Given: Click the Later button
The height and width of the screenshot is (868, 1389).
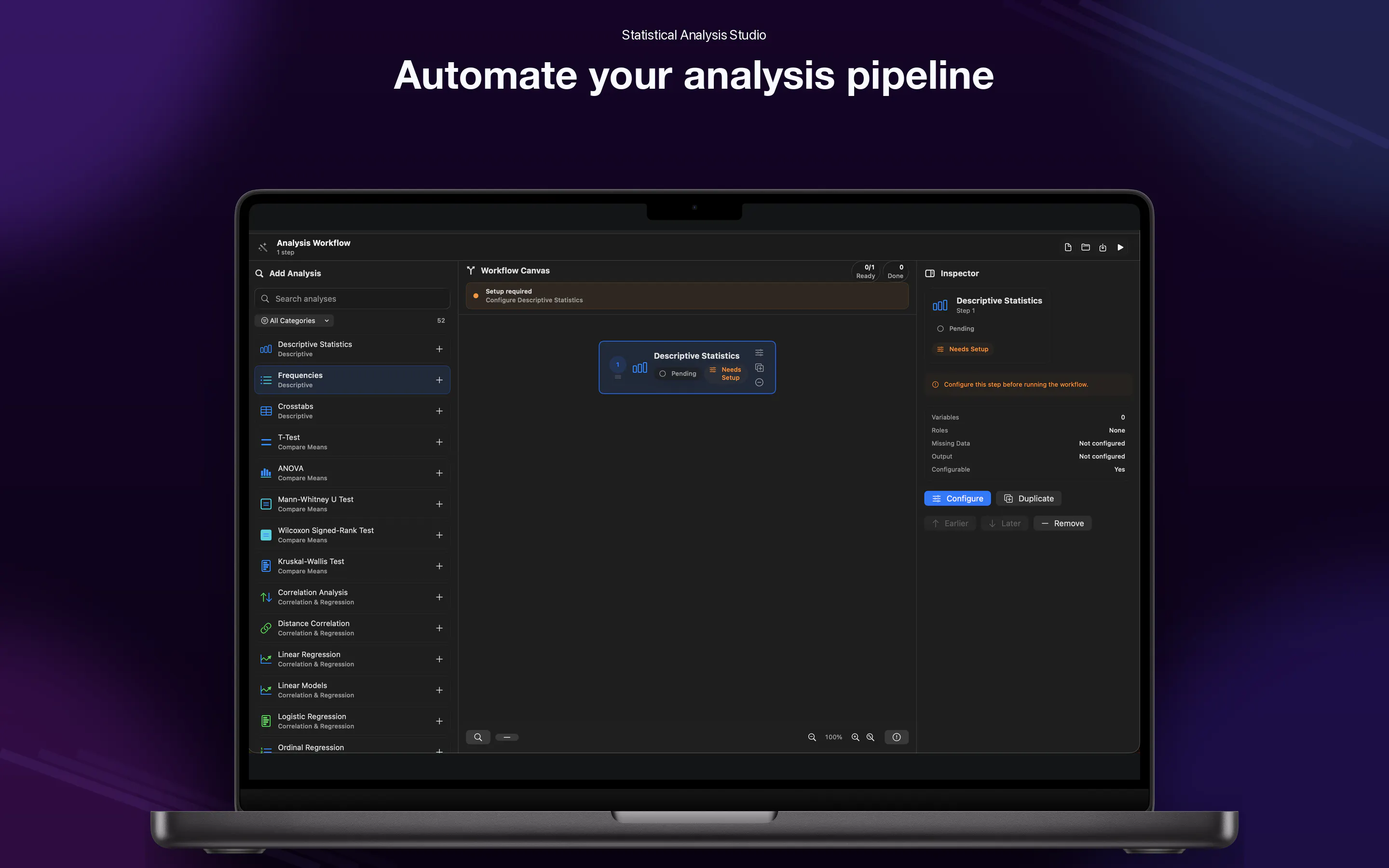Looking at the screenshot, I should (1005, 523).
